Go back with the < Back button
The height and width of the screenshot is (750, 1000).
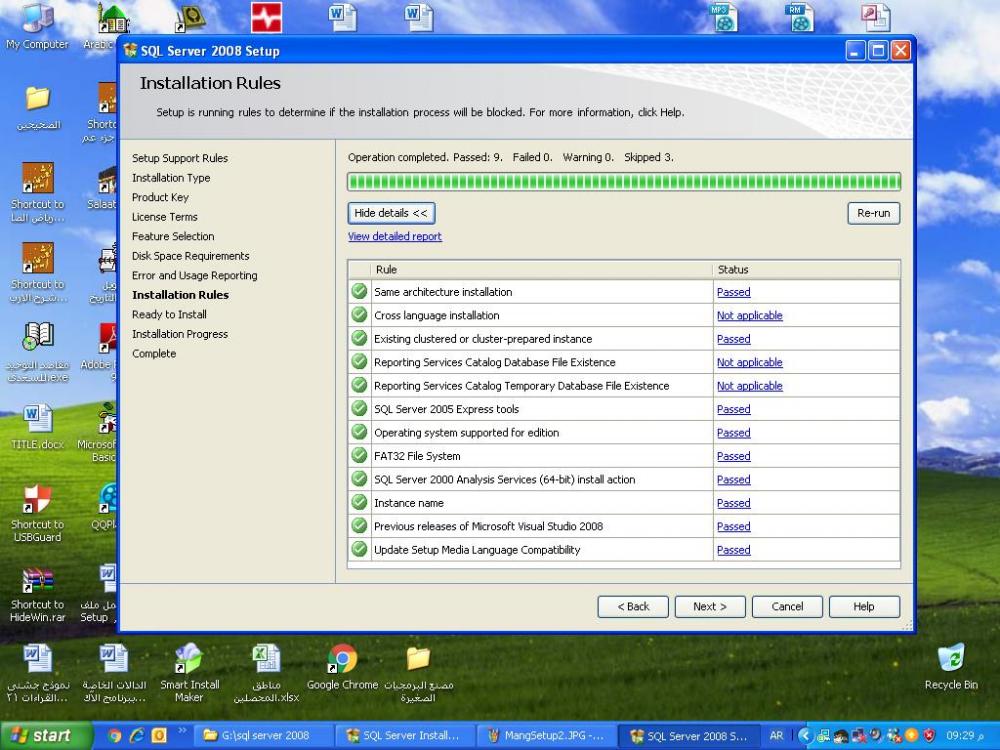point(633,607)
